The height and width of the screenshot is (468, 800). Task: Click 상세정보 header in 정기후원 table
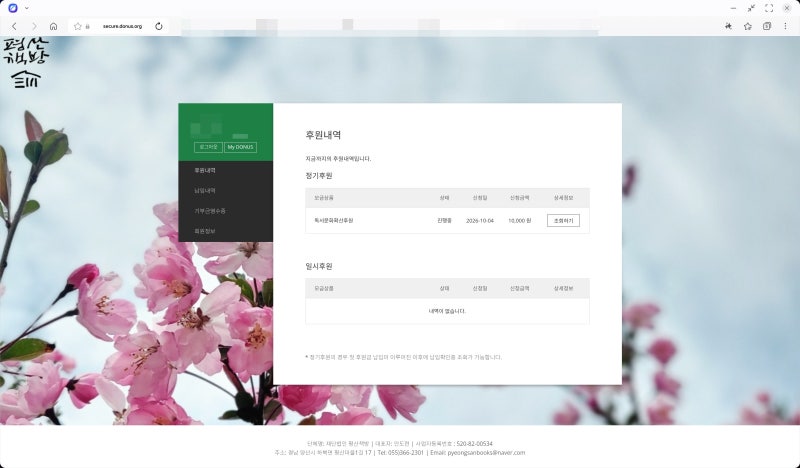point(563,198)
